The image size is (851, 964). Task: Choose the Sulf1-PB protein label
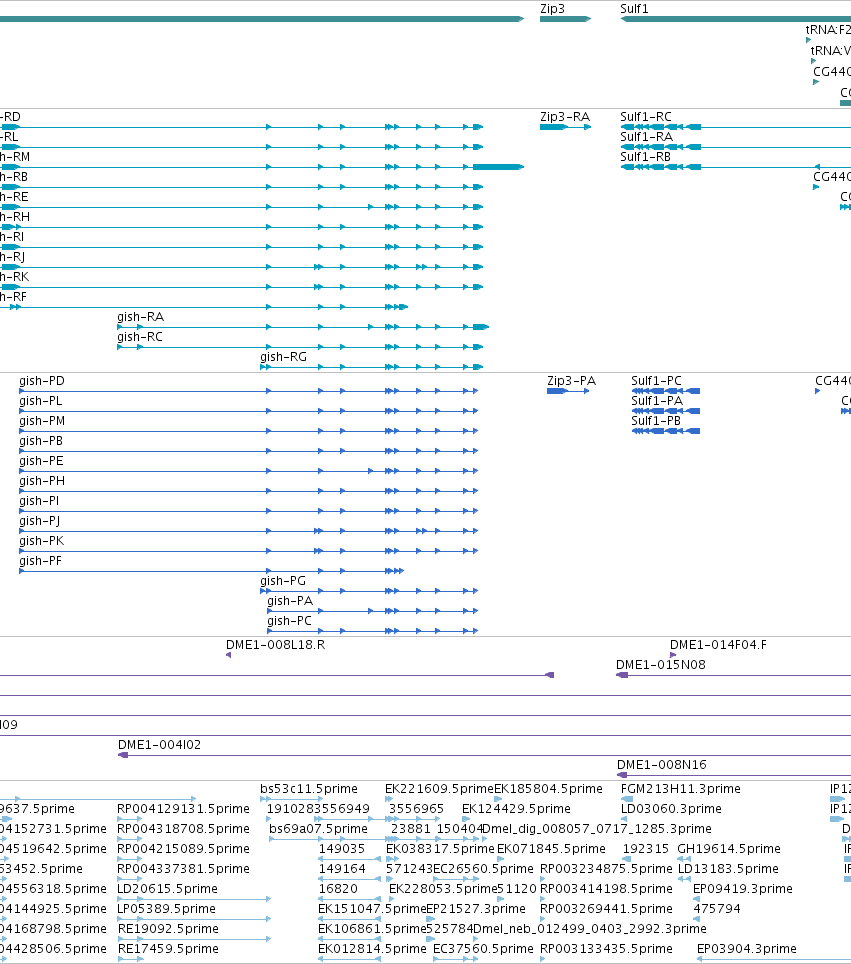pyautogui.click(x=655, y=421)
